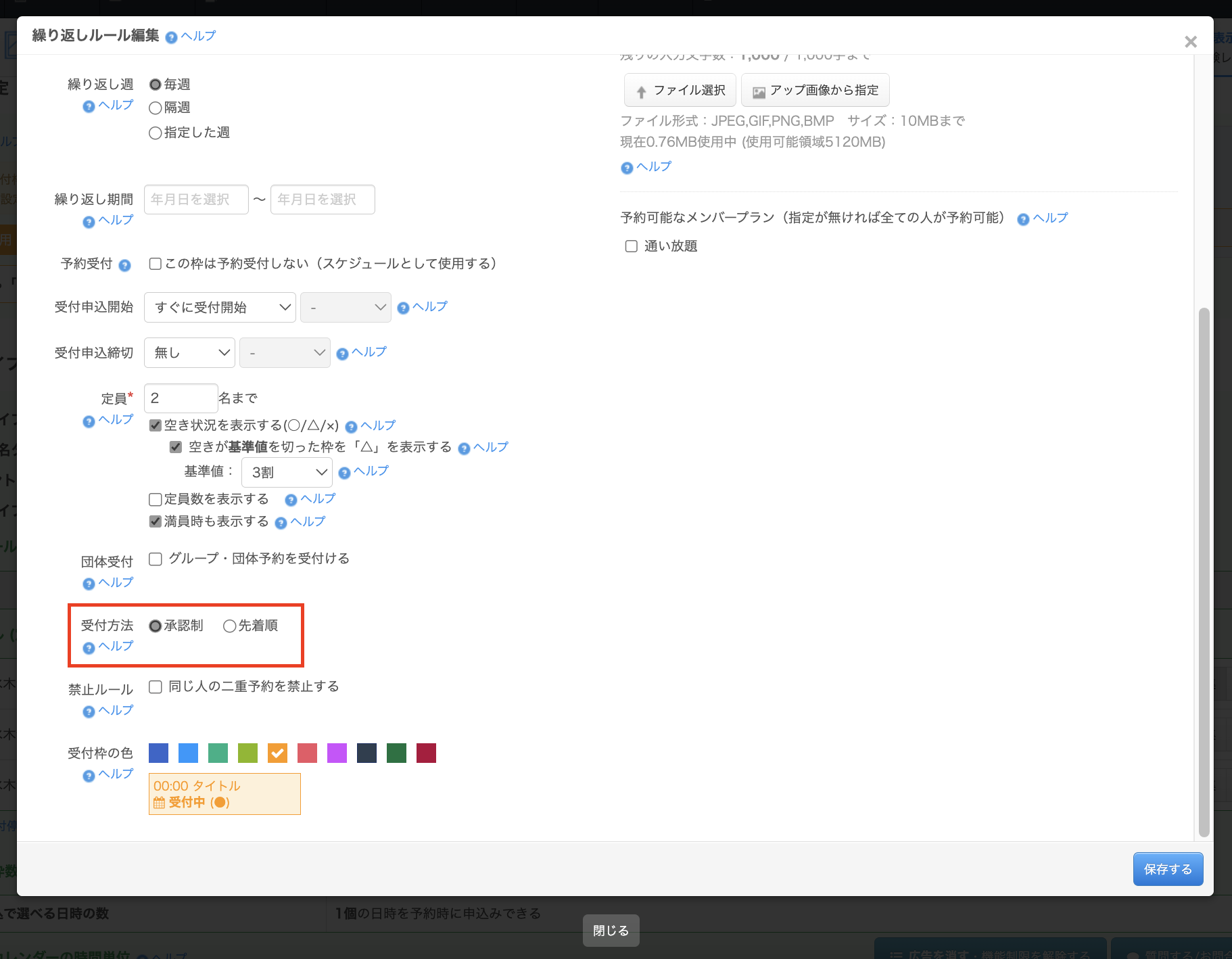
Task: Click the image icon on アップ画像から指定
Action: click(759, 91)
